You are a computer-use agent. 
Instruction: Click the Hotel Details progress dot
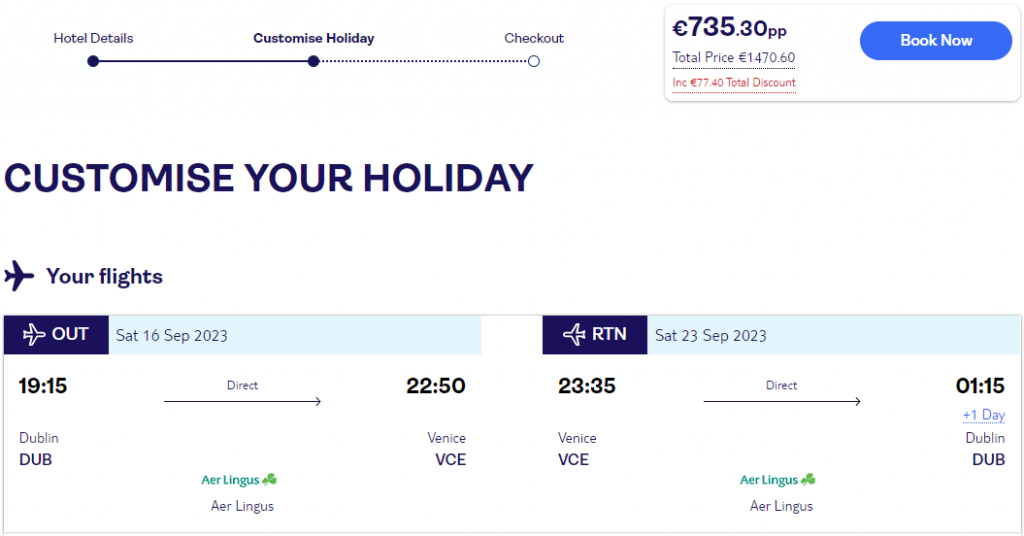(93, 61)
